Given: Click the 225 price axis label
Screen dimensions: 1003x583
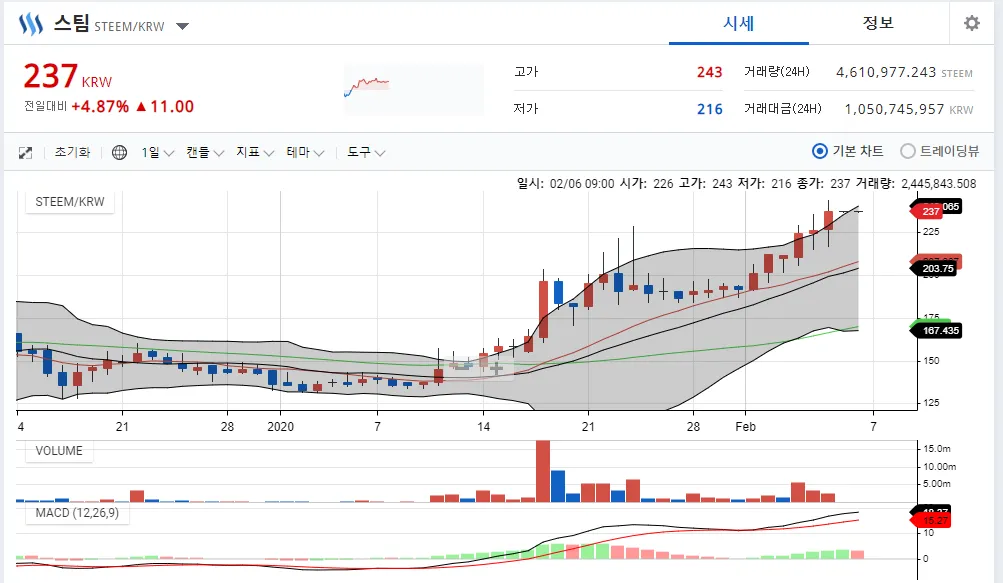Looking at the screenshot, I should pos(931,232).
